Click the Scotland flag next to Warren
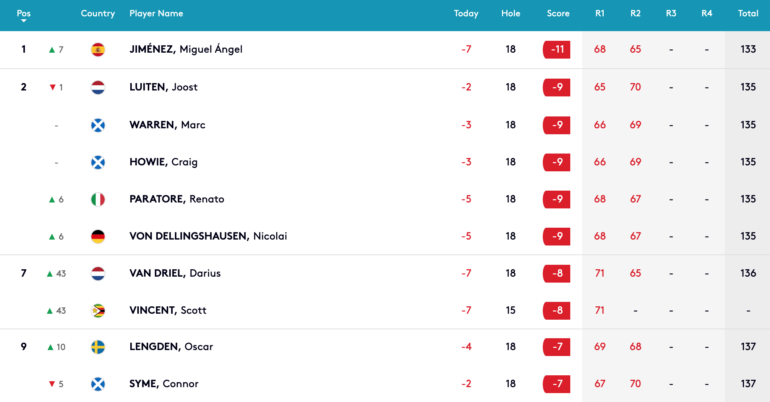The image size is (770, 402). (98, 125)
